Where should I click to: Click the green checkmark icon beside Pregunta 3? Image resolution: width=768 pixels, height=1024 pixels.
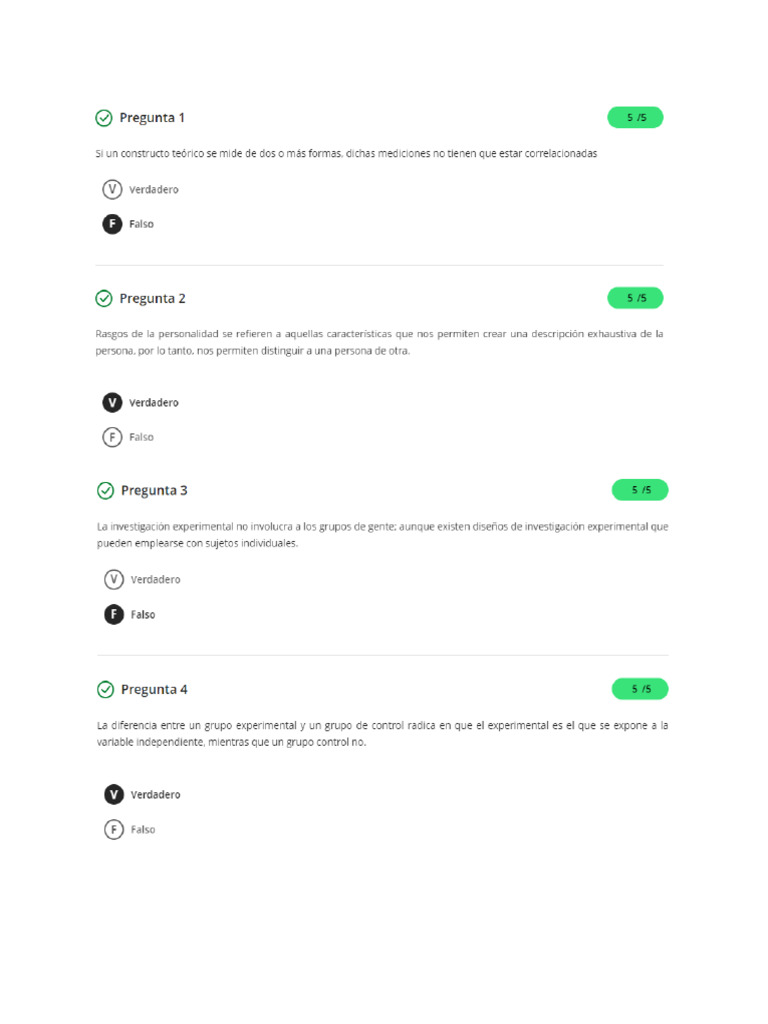click(x=105, y=490)
